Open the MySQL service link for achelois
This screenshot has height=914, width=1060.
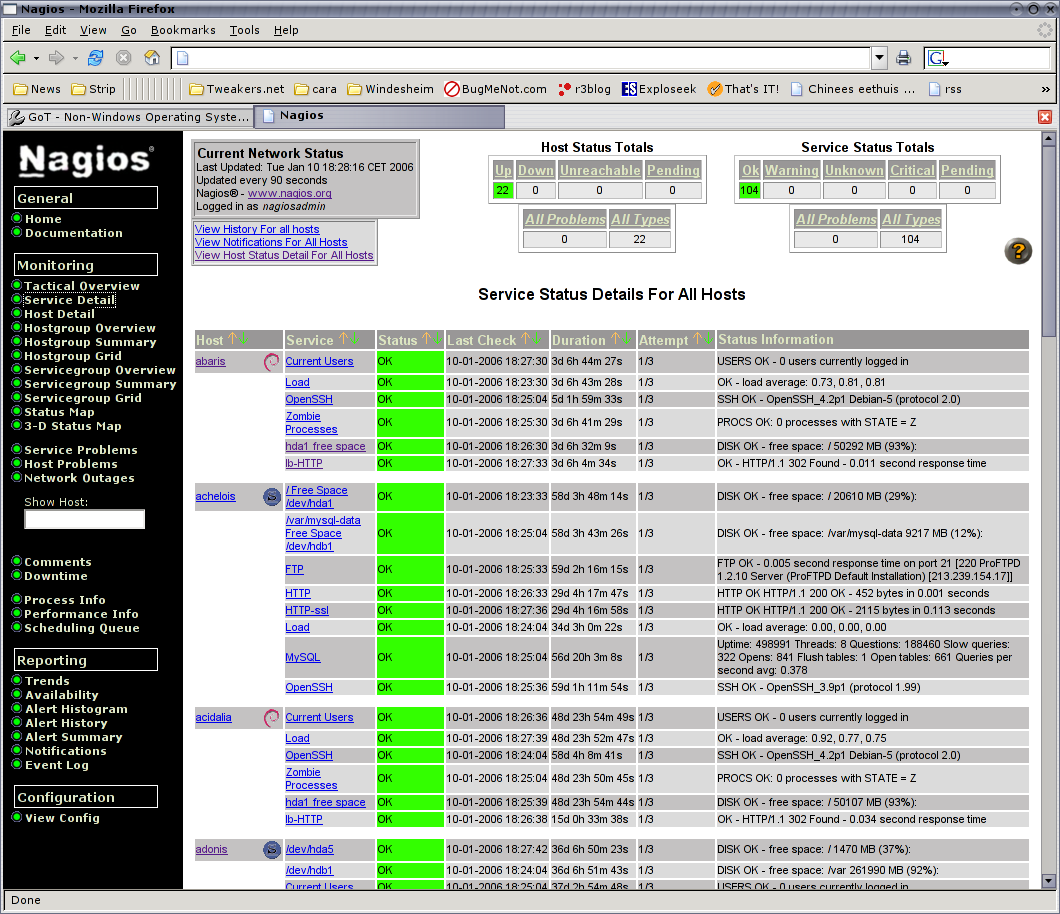click(302, 657)
